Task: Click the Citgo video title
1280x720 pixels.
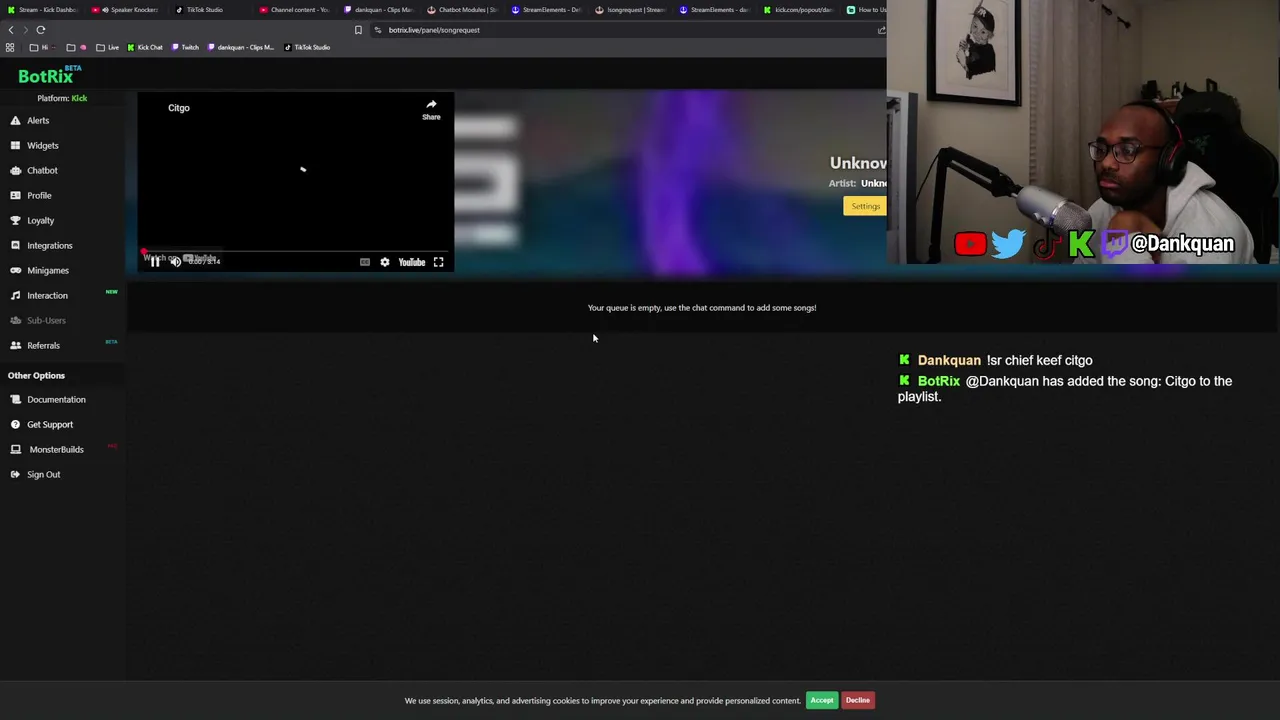Action: 179,108
